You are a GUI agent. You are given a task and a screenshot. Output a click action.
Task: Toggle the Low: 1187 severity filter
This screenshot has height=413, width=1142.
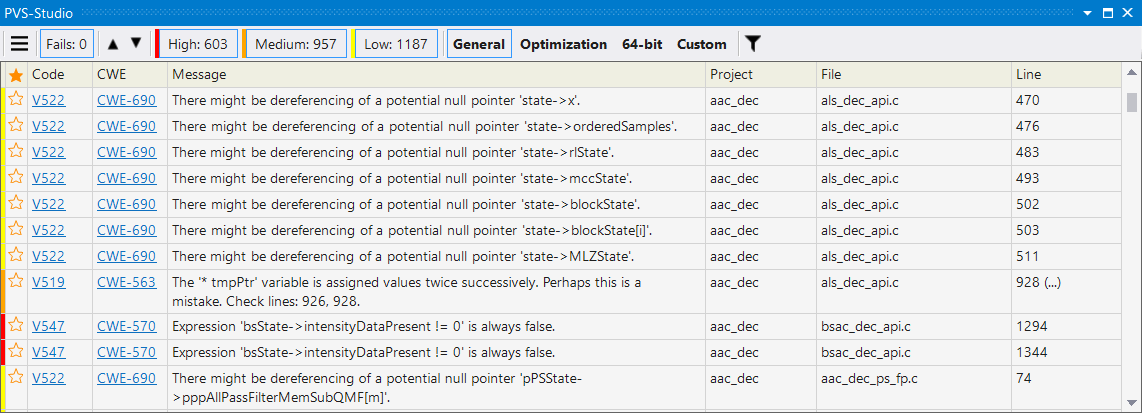coord(395,44)
